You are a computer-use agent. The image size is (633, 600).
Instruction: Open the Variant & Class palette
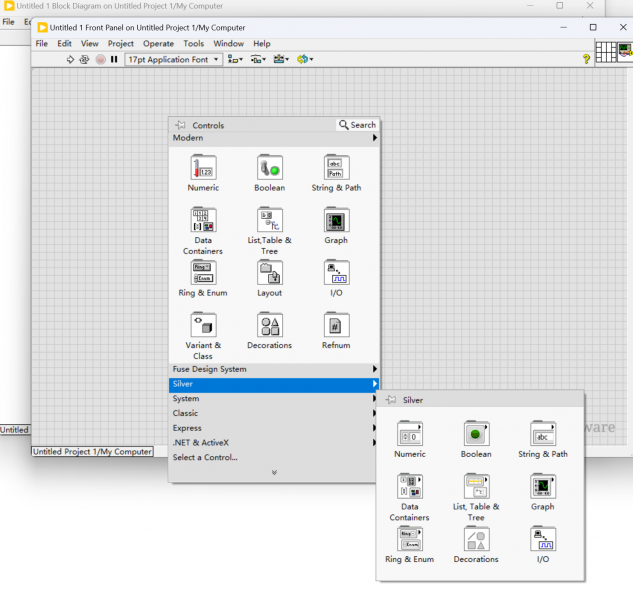(203, 336)
